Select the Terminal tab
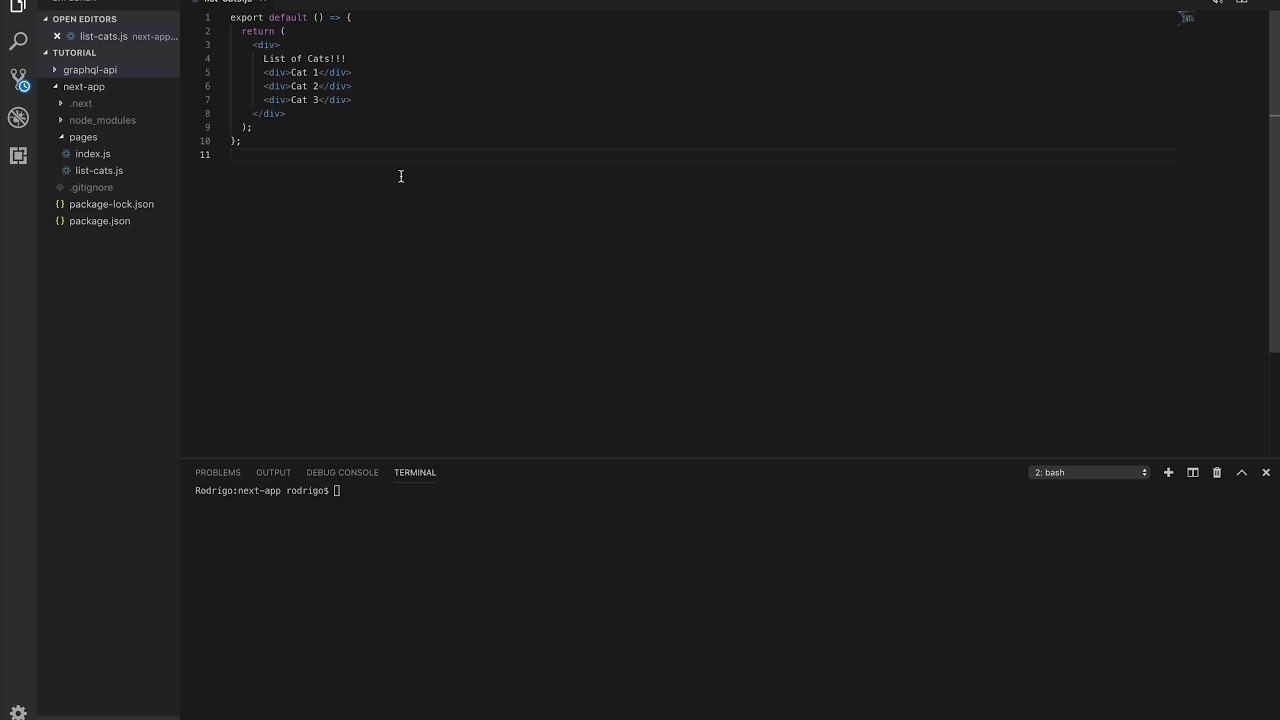 point(415,472)
